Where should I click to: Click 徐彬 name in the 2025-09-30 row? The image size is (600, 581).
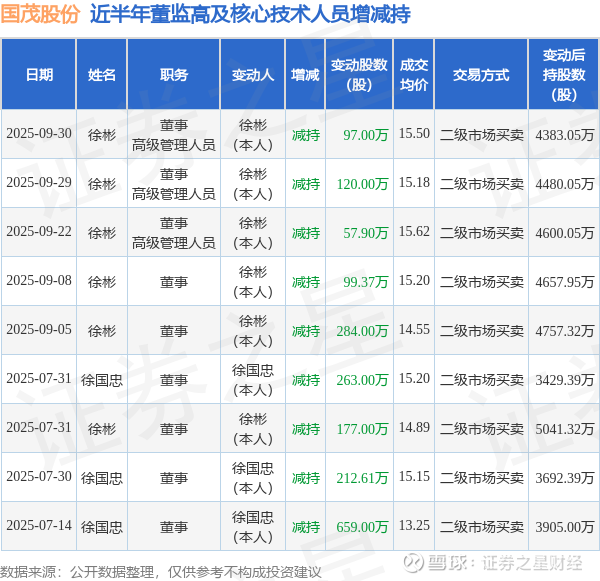point(102,135)
